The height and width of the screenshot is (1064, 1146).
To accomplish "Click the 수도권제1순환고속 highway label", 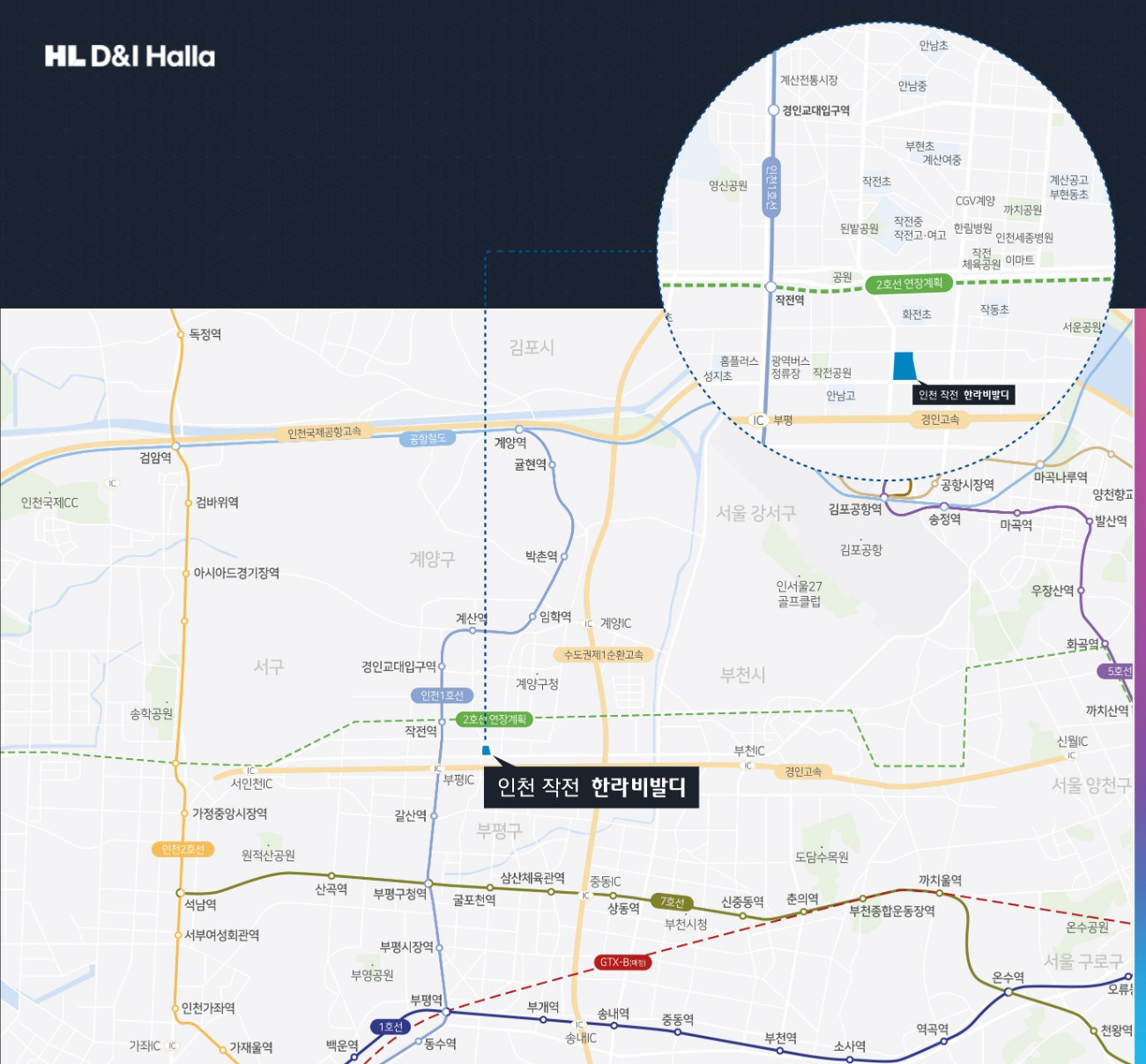I will pyautogui.click(x=604, y=655).
